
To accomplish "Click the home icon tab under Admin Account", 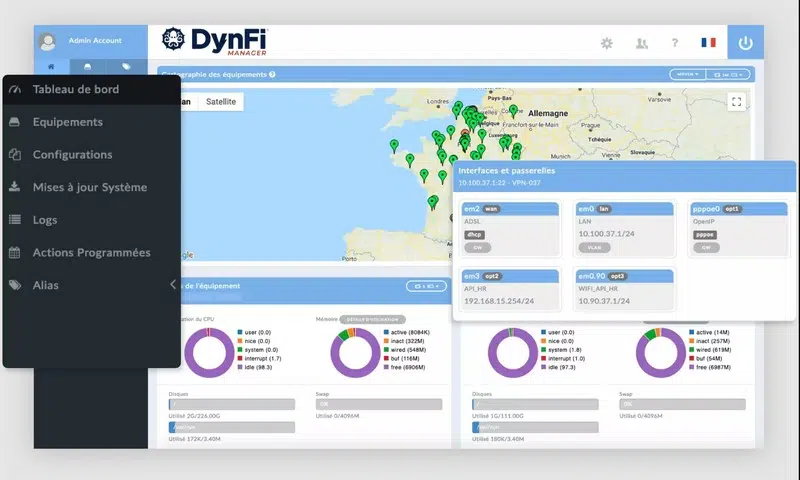I will click(52, 66).
